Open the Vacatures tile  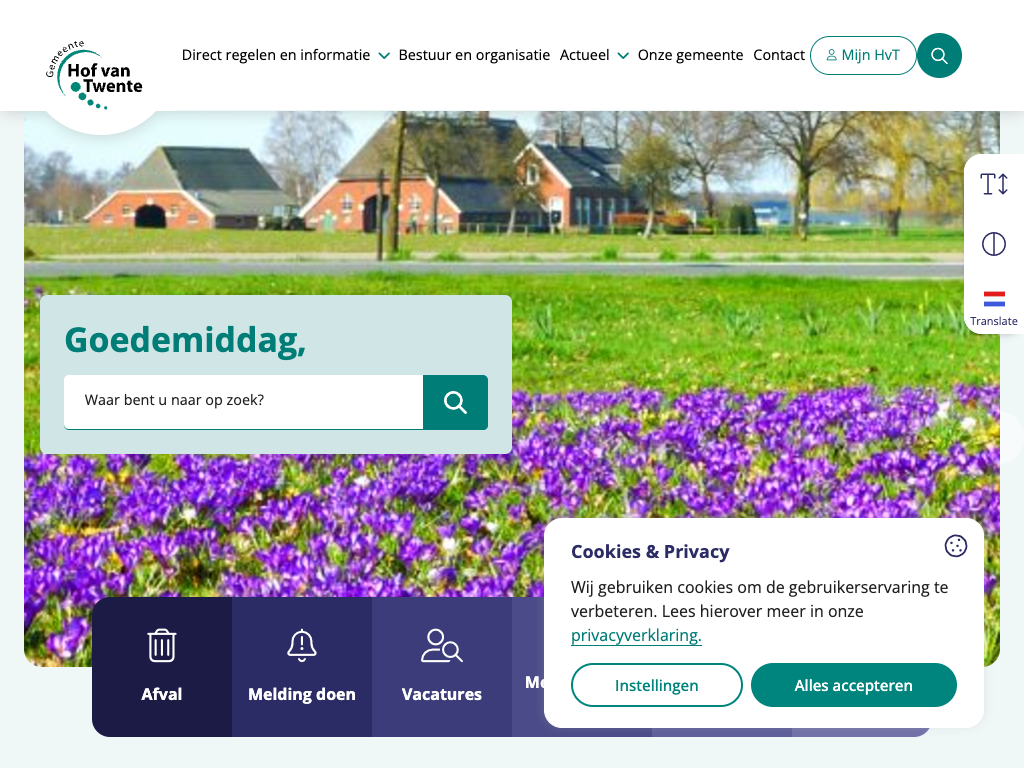[442, 666]
